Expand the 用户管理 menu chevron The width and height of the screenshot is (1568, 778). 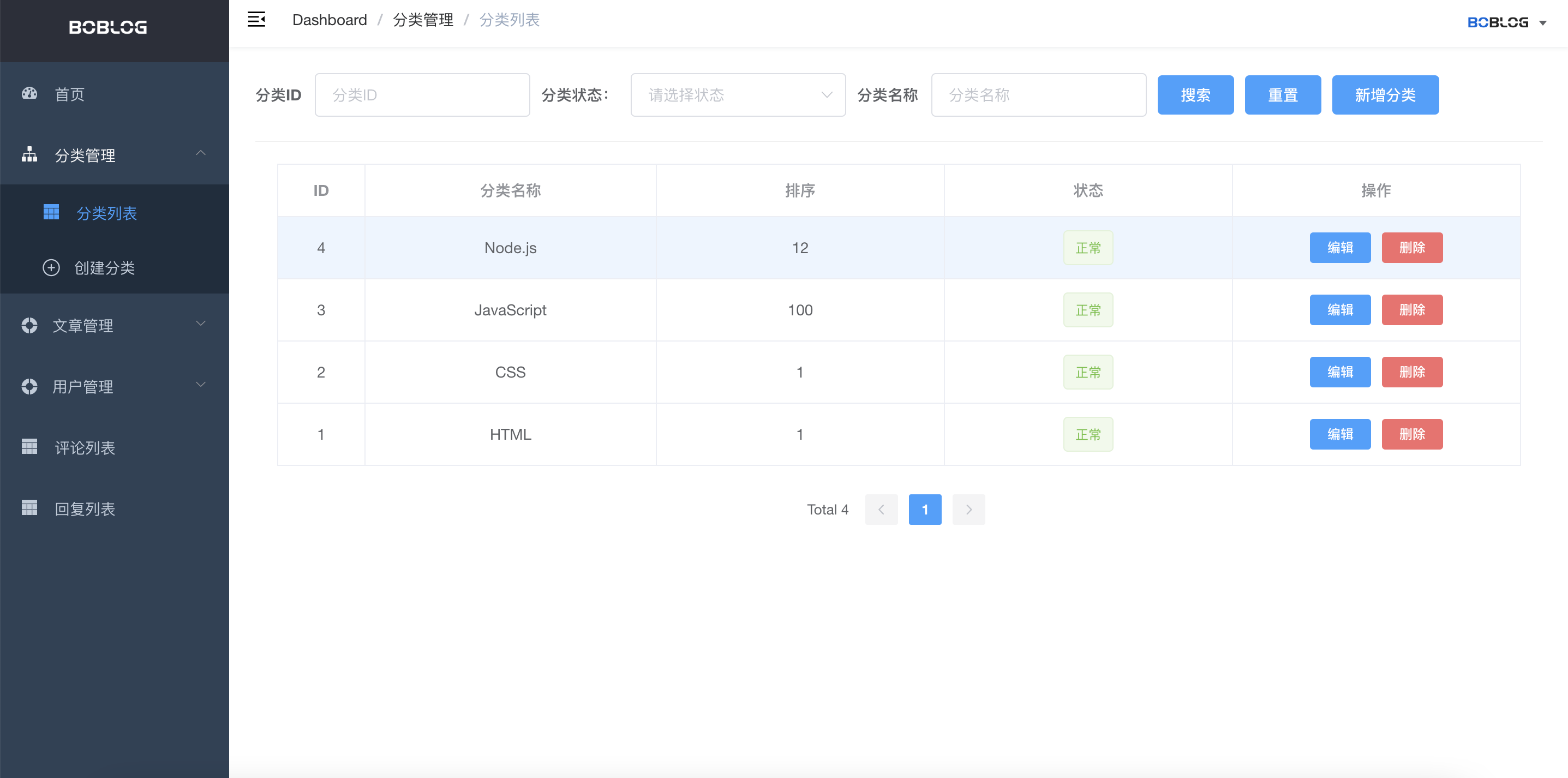pos(200,385)
